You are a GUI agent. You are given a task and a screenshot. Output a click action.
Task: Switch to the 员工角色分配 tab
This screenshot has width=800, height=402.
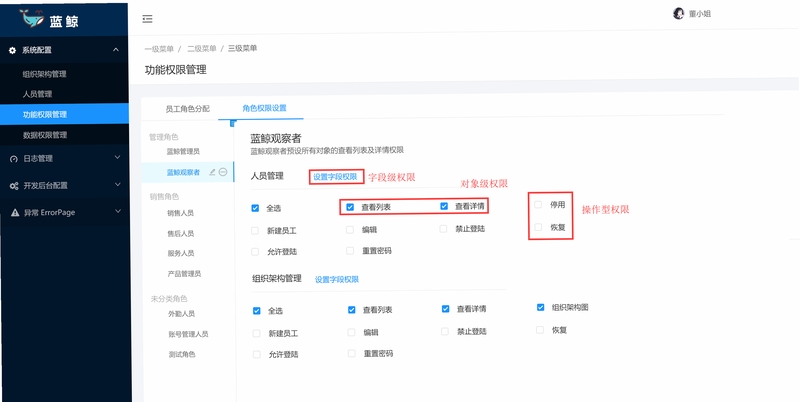(187, 109)
